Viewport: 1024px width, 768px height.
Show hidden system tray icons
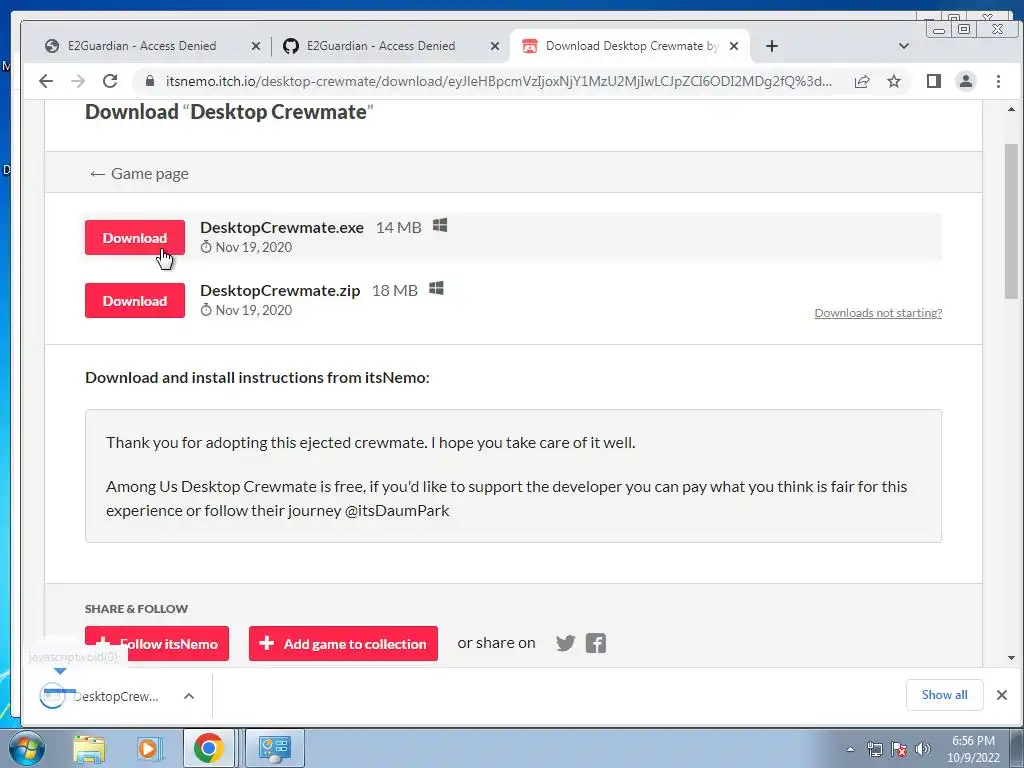[x=850, y=749]
